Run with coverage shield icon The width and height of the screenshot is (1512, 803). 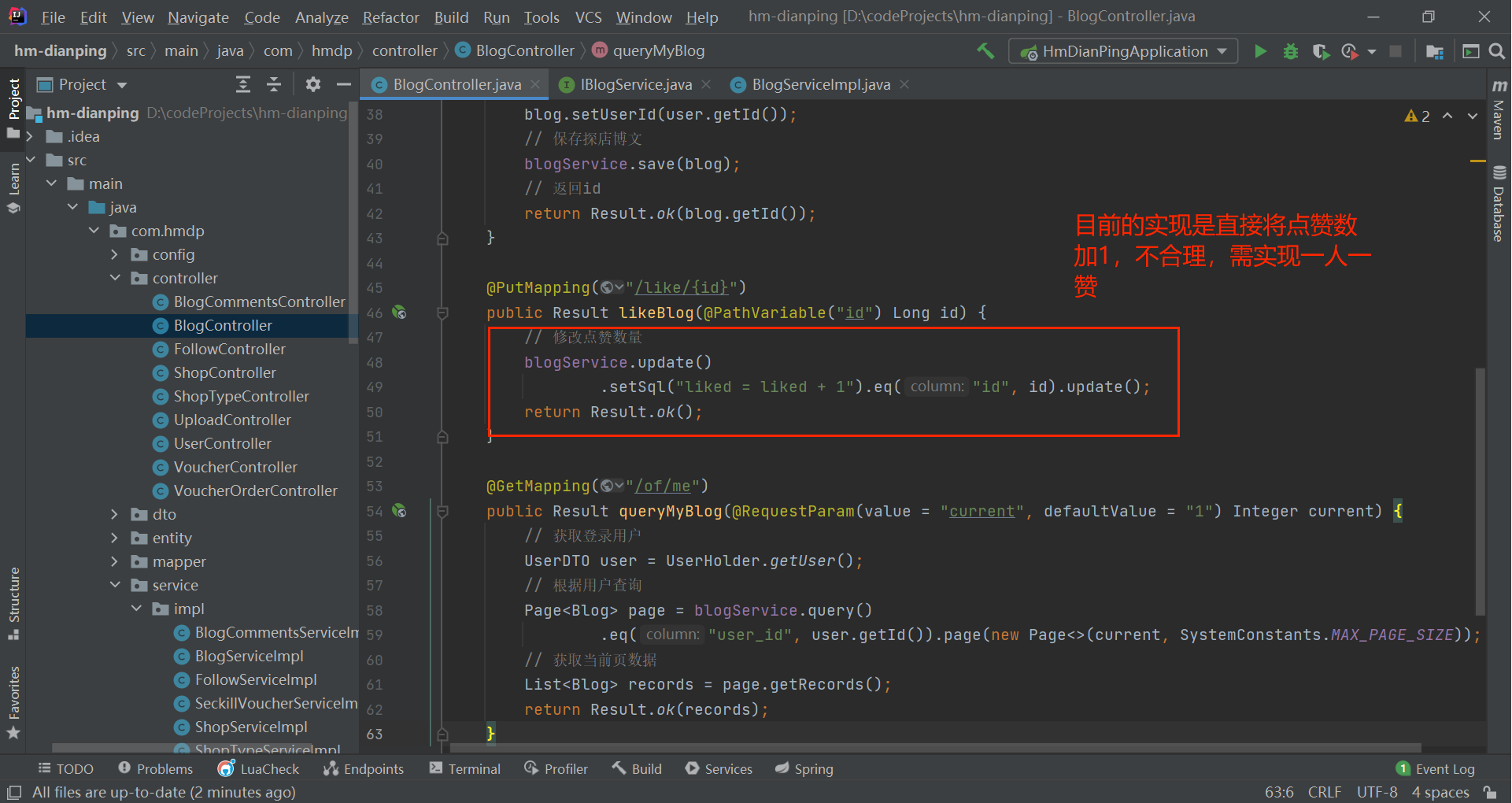click(x=1321, y=51)
